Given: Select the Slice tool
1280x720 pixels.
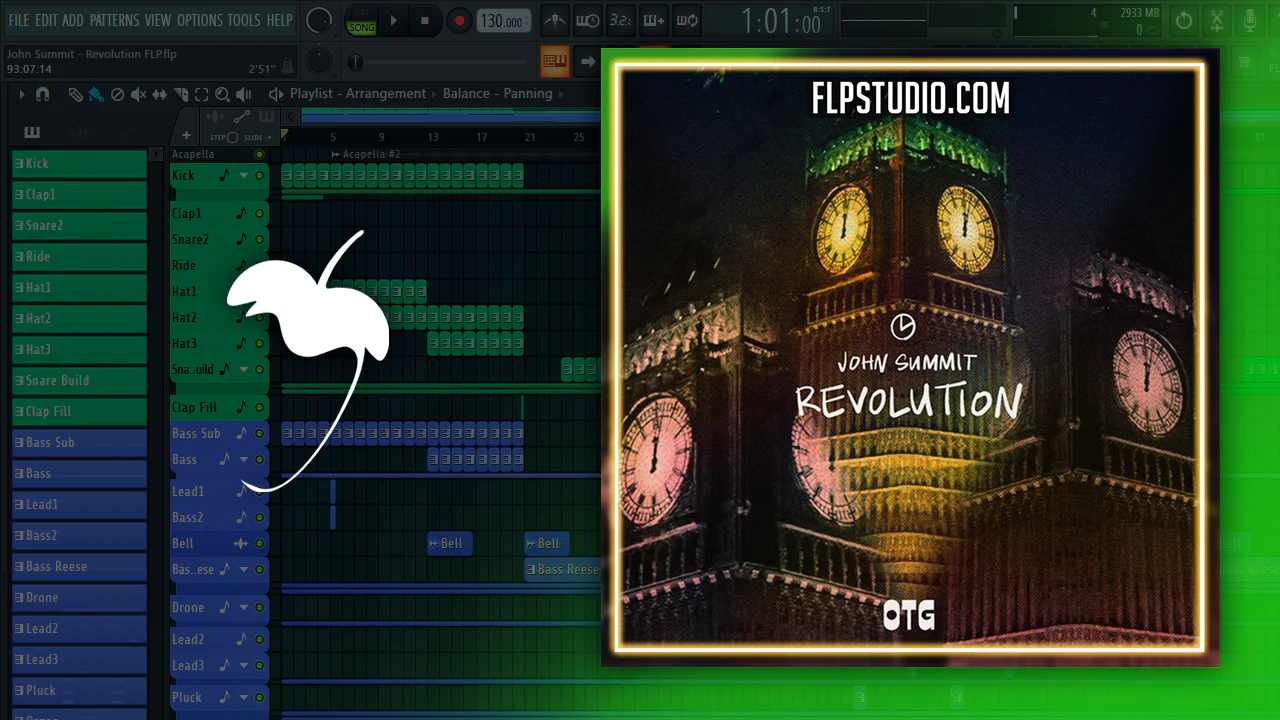Looking at the screenshot, I should (x=181, y=94).
